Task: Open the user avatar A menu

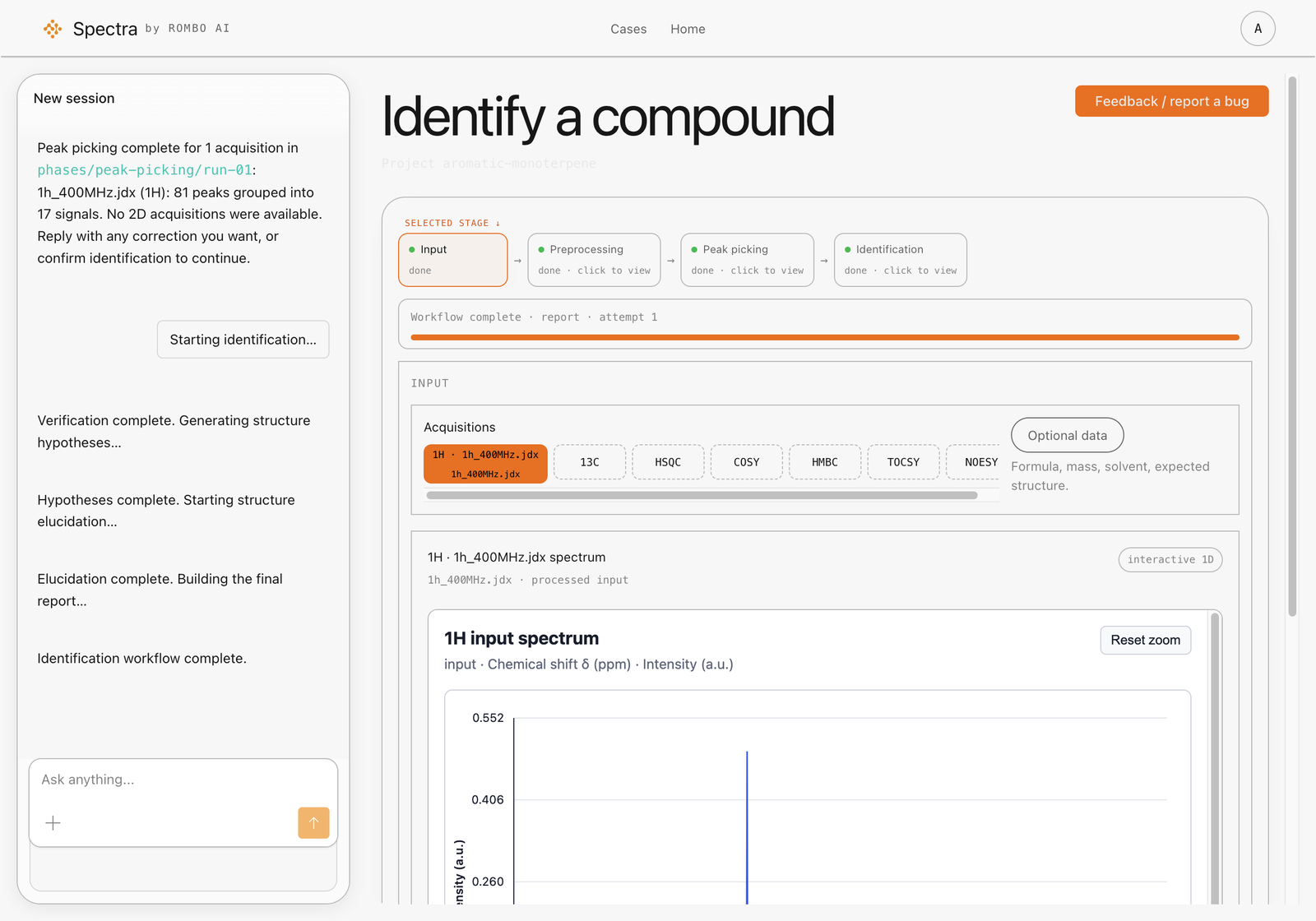Action: (1258, 29)
